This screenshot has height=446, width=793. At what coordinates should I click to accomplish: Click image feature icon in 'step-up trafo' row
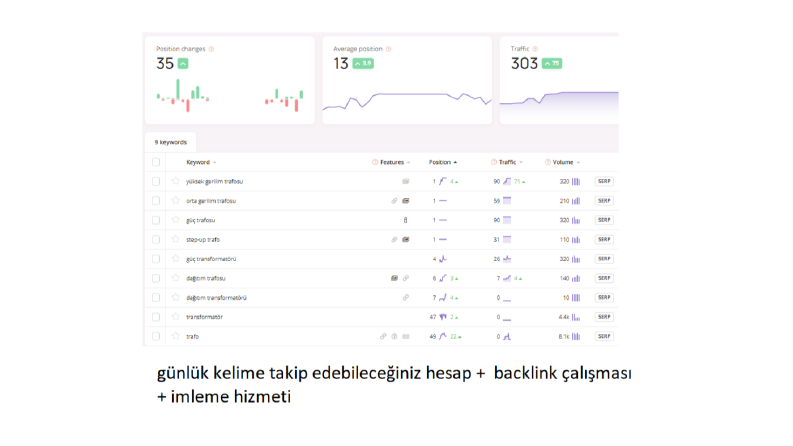click(406, 239)
